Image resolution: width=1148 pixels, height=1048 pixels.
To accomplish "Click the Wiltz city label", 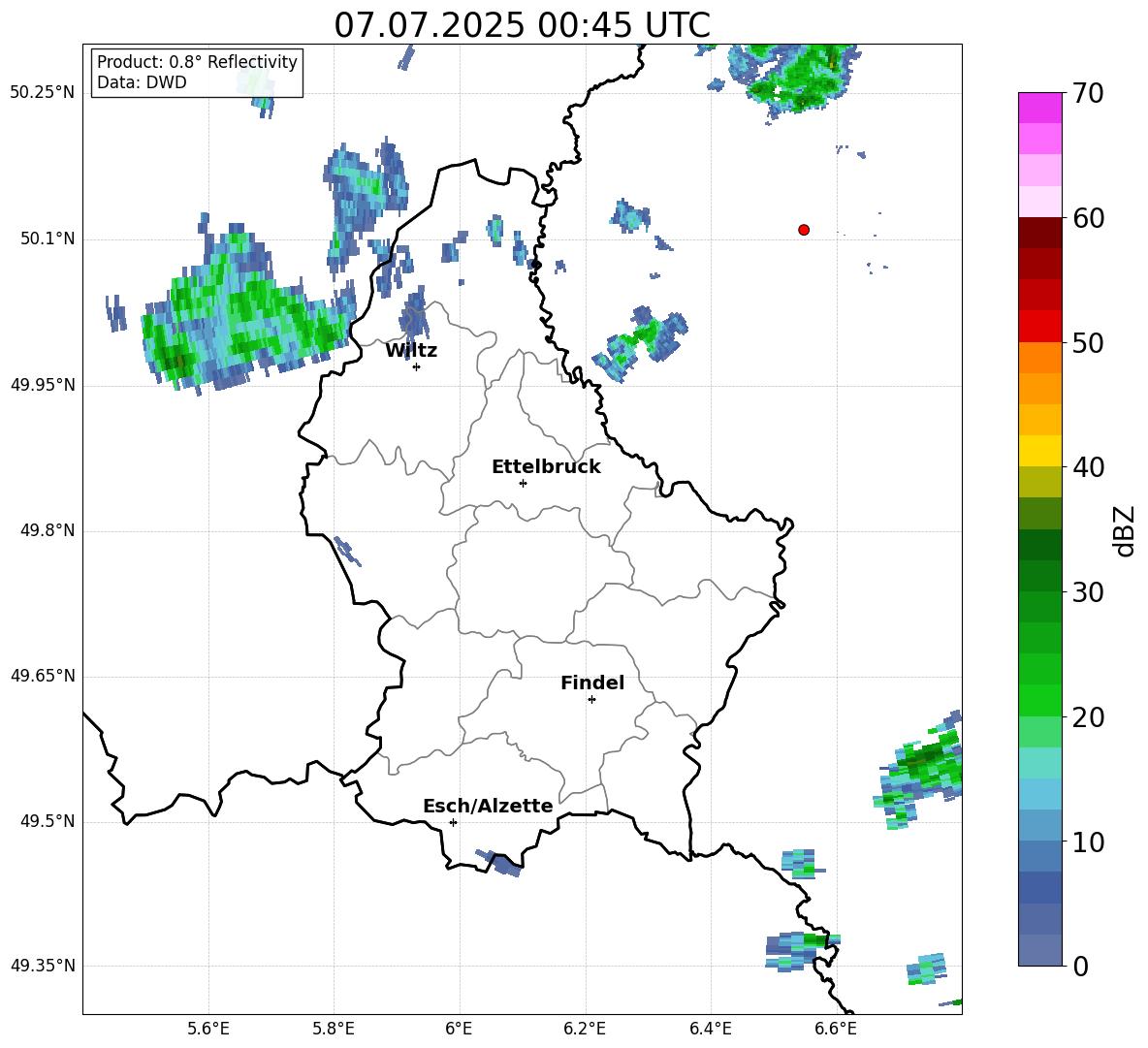I will [x=411, y=351].
